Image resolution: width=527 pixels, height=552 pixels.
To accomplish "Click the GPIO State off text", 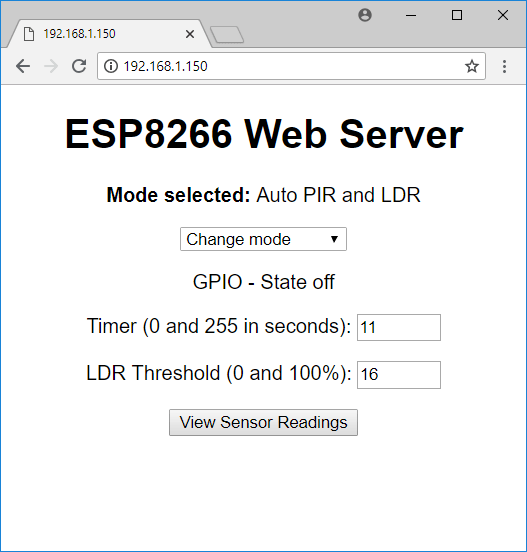I will (264, 282).
